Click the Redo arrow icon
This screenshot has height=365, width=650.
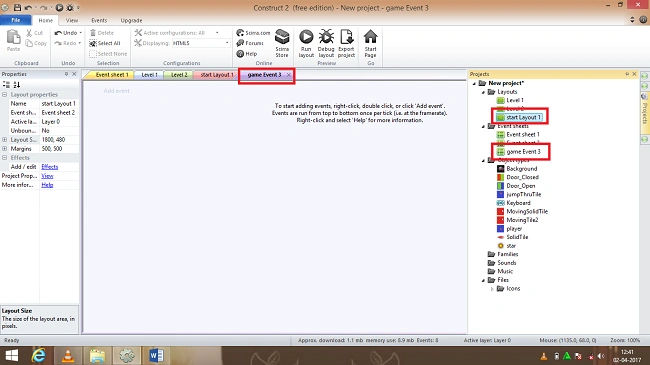click(x=58, y=43)
